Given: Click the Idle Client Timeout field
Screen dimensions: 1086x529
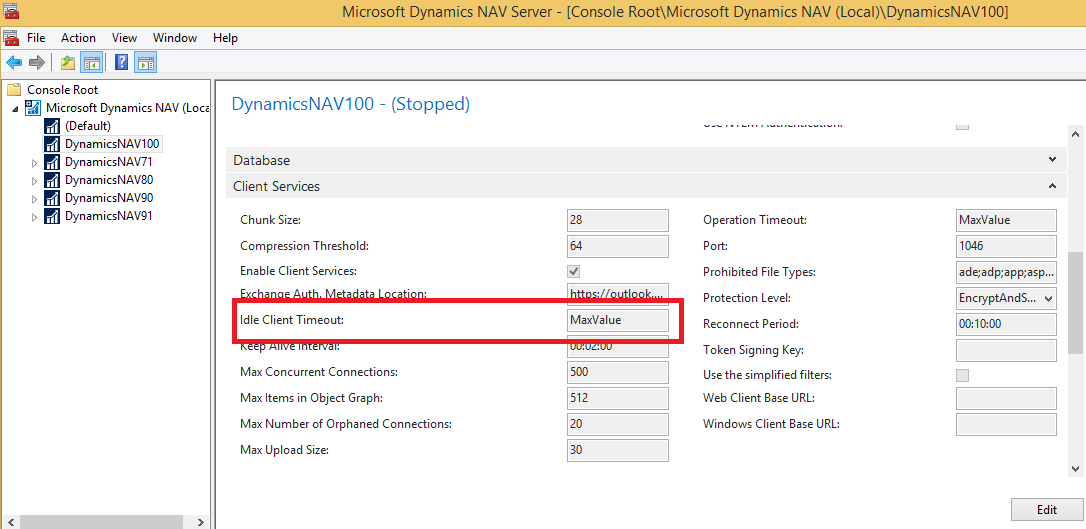Looking at the screenshot, I should [x=618, y=320].
